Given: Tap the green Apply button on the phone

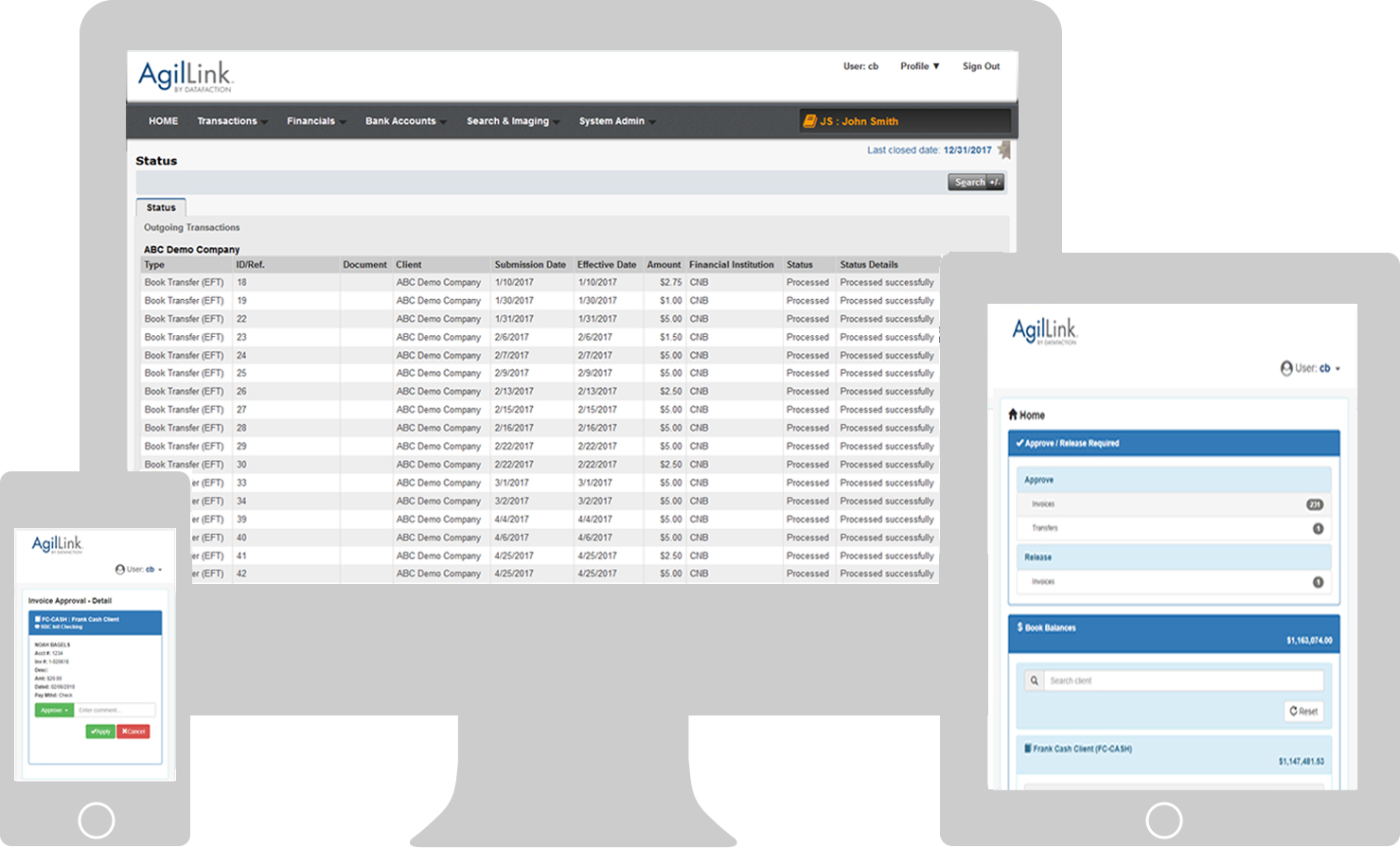Looking at the screenshot, I should click(100, 732).
